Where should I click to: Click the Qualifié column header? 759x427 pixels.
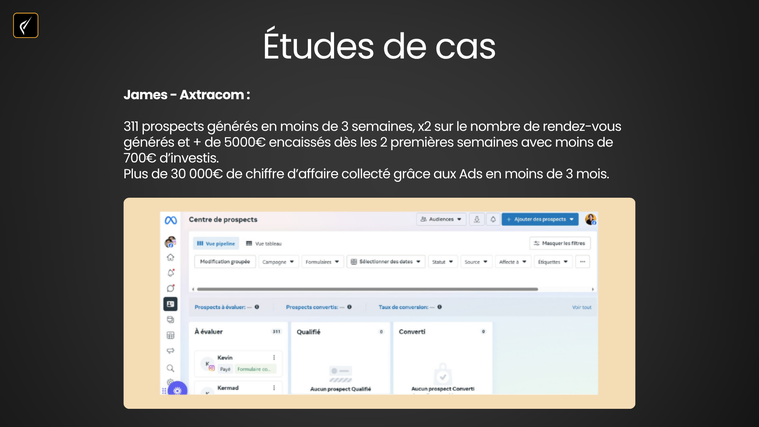coord(308,332)
